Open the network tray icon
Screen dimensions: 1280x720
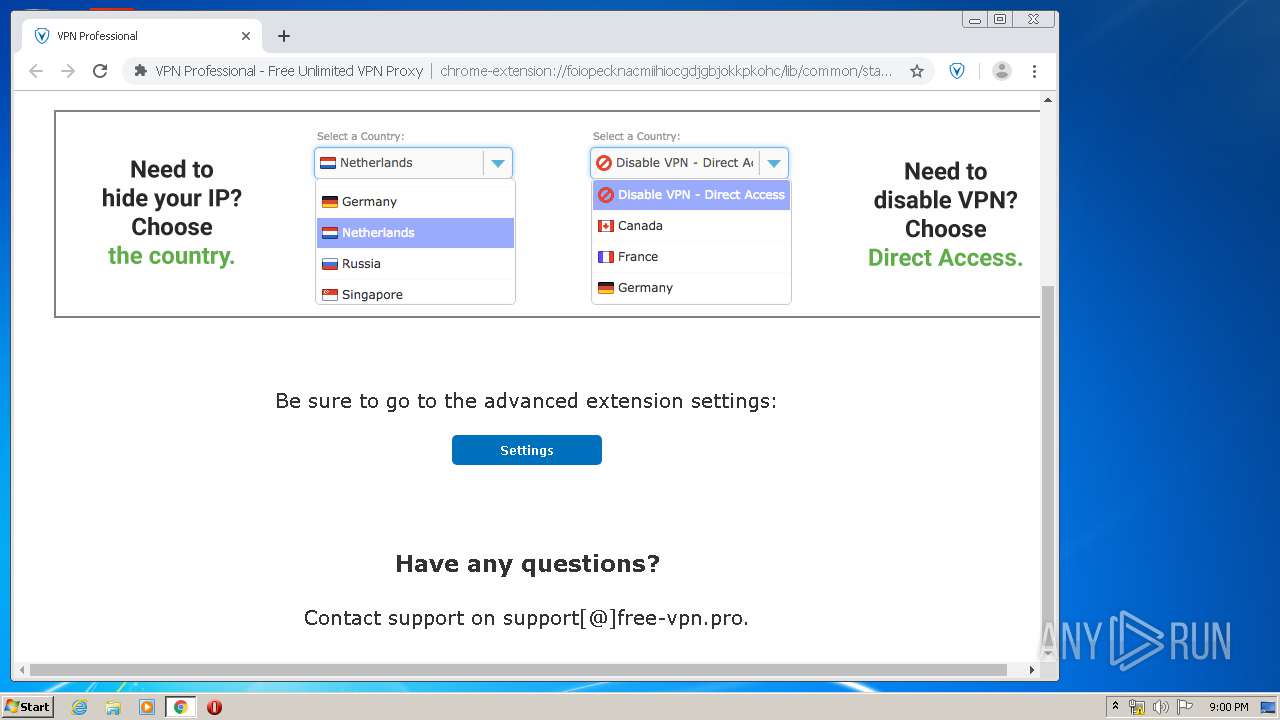click(1136, 707)
